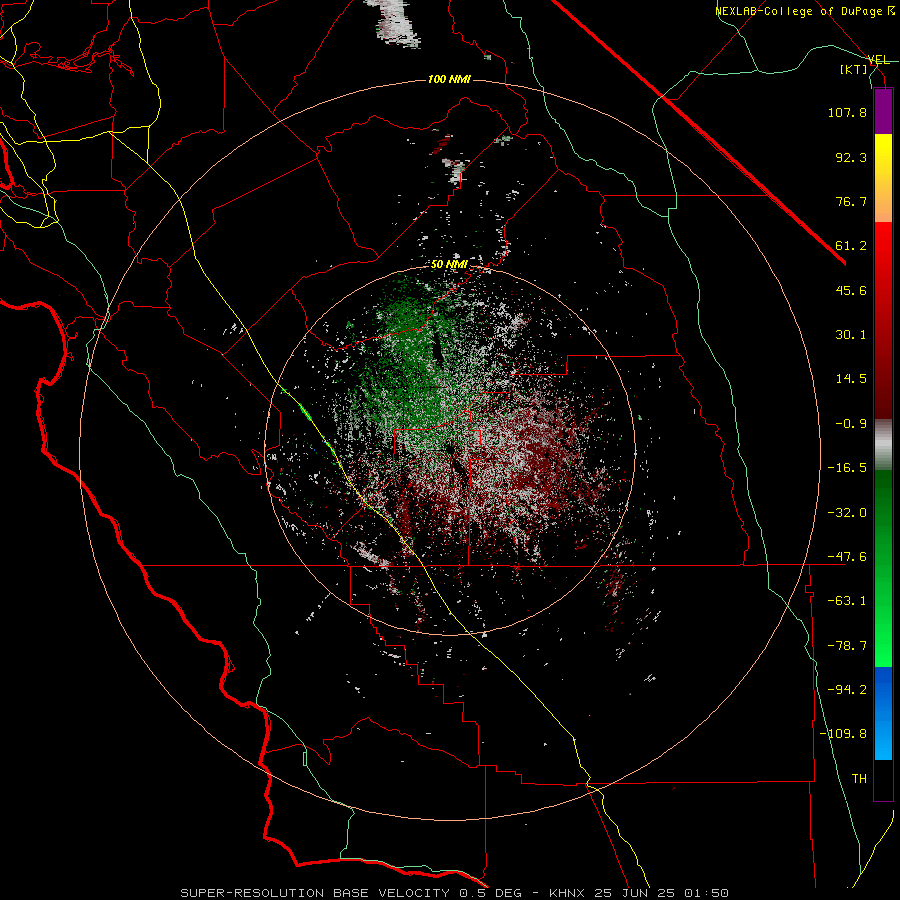Screen dimensions: 900x900
Task: Click the -63.1 velocity scale value
Action: coord(847,601)
